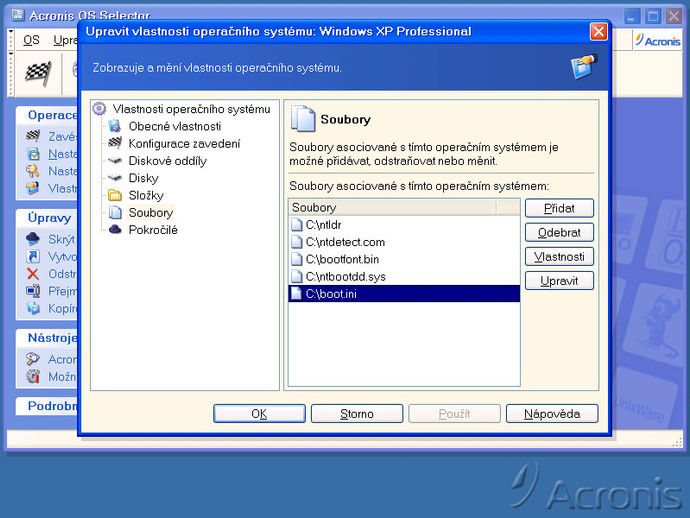Select file C:\bootfont.bin
The image size is (690, 518).
point(404,259)
